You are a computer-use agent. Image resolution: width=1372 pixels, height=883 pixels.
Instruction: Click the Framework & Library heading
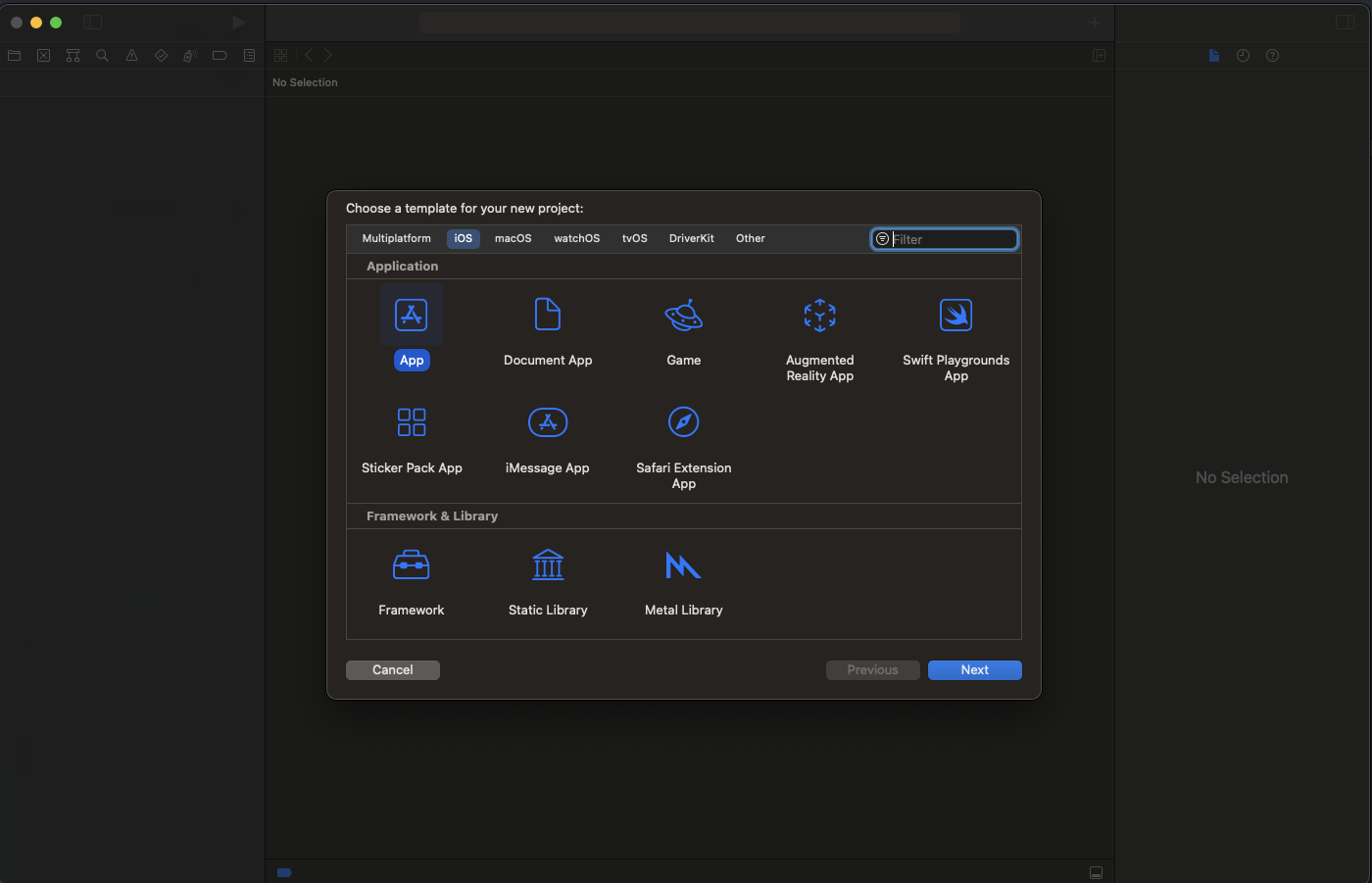point(432,516)
